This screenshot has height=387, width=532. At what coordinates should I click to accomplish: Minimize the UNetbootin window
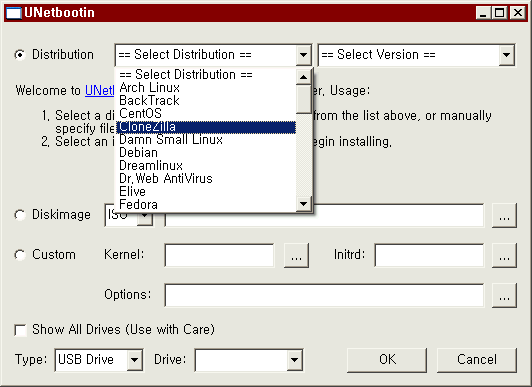click(x=483, y=13)
